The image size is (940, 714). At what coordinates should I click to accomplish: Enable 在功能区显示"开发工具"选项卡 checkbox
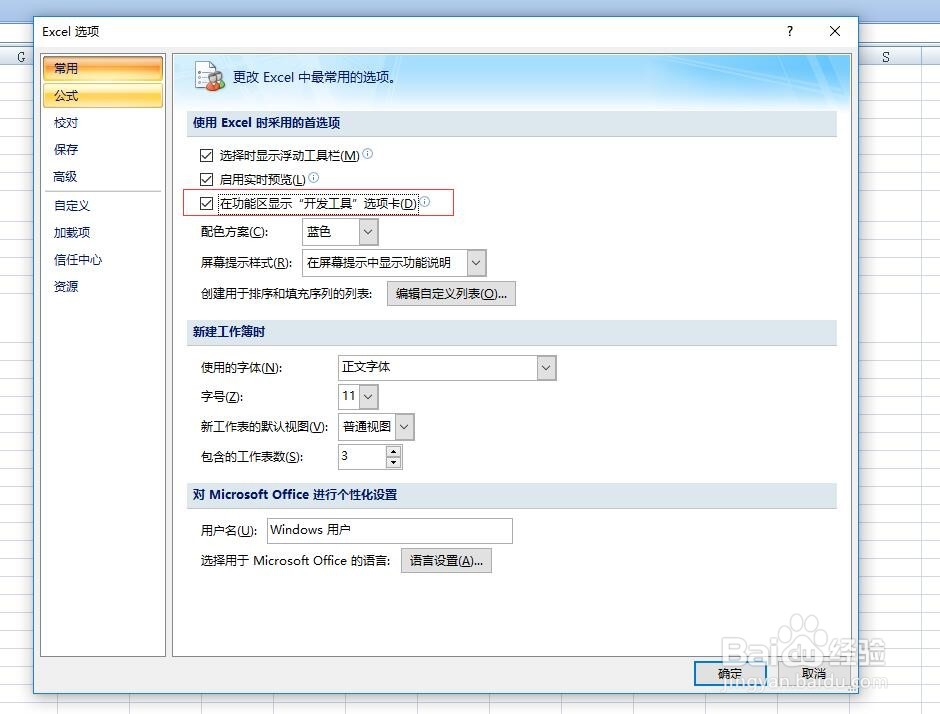[206, 202]
